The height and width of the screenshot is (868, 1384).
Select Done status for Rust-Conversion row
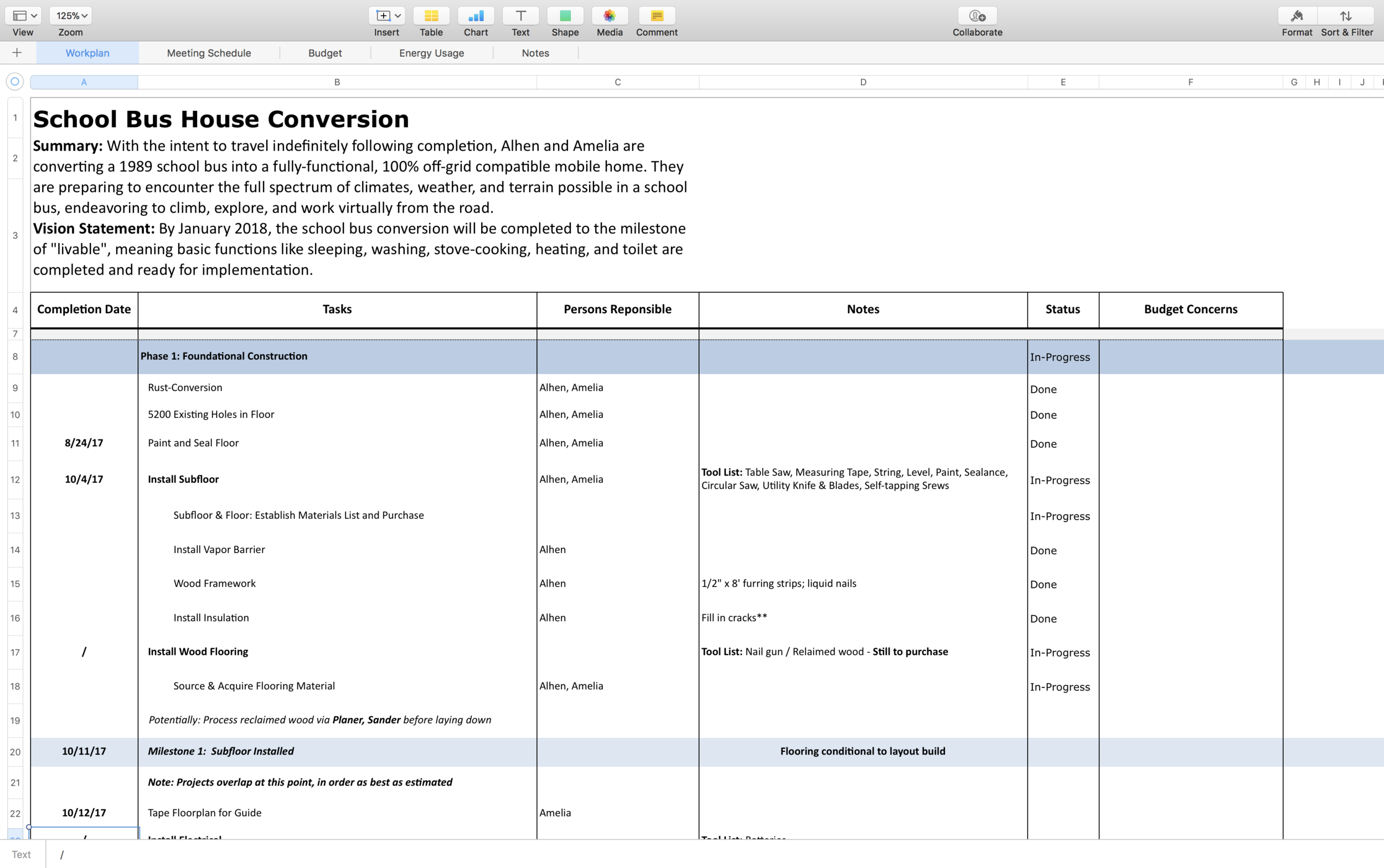[1063, 389]
